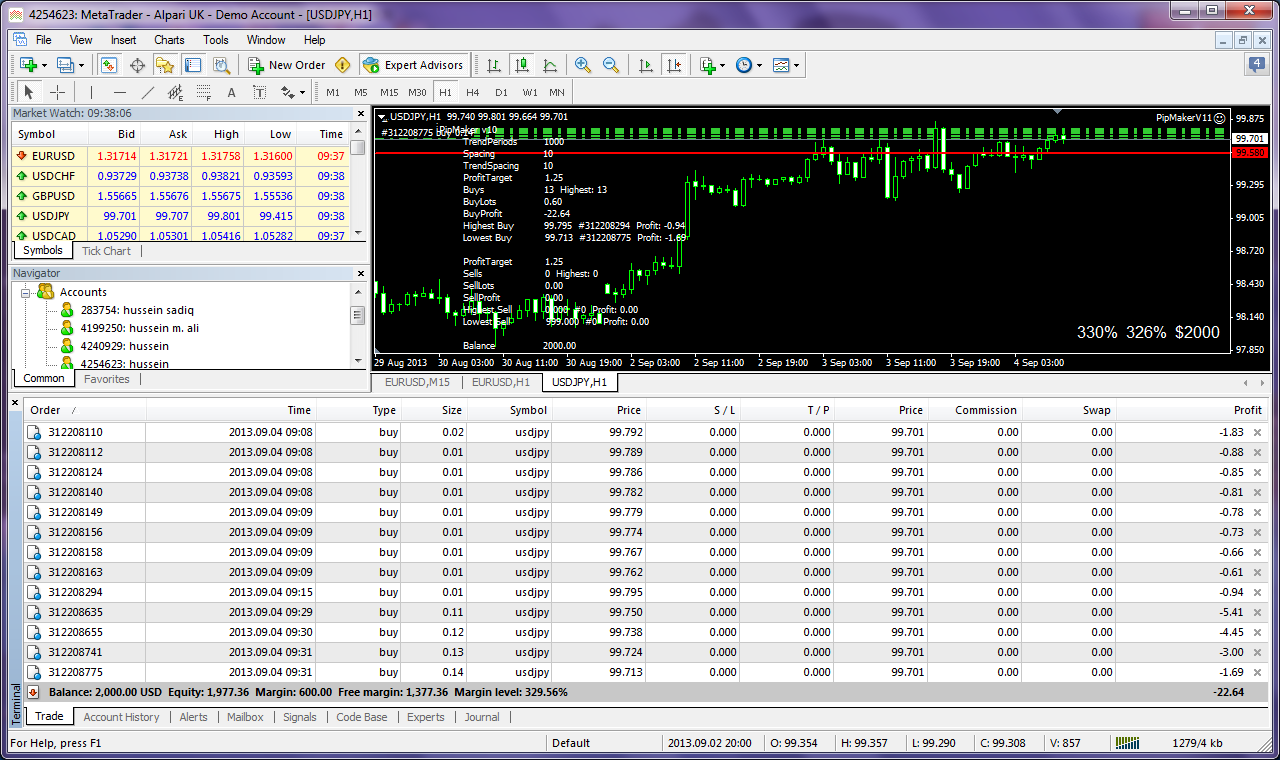
Task: Close the Market Watch panel
Action: [361, 113]
